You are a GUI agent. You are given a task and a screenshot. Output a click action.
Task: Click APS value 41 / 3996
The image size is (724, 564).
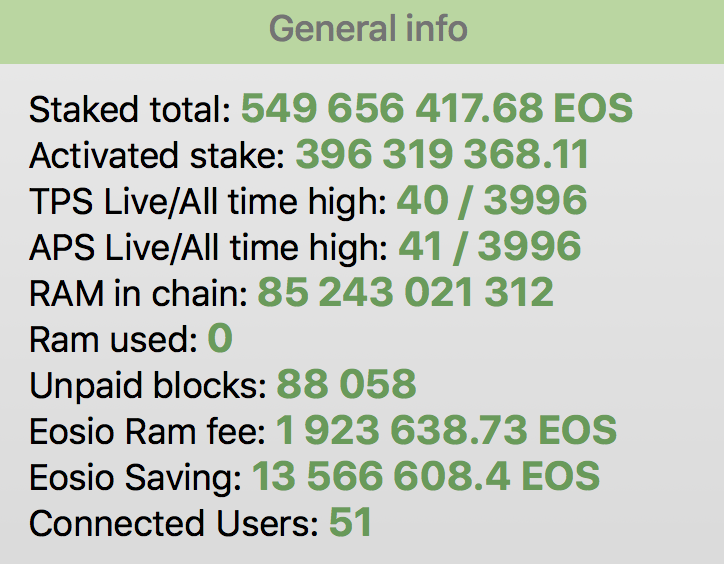tap(489, 246)
